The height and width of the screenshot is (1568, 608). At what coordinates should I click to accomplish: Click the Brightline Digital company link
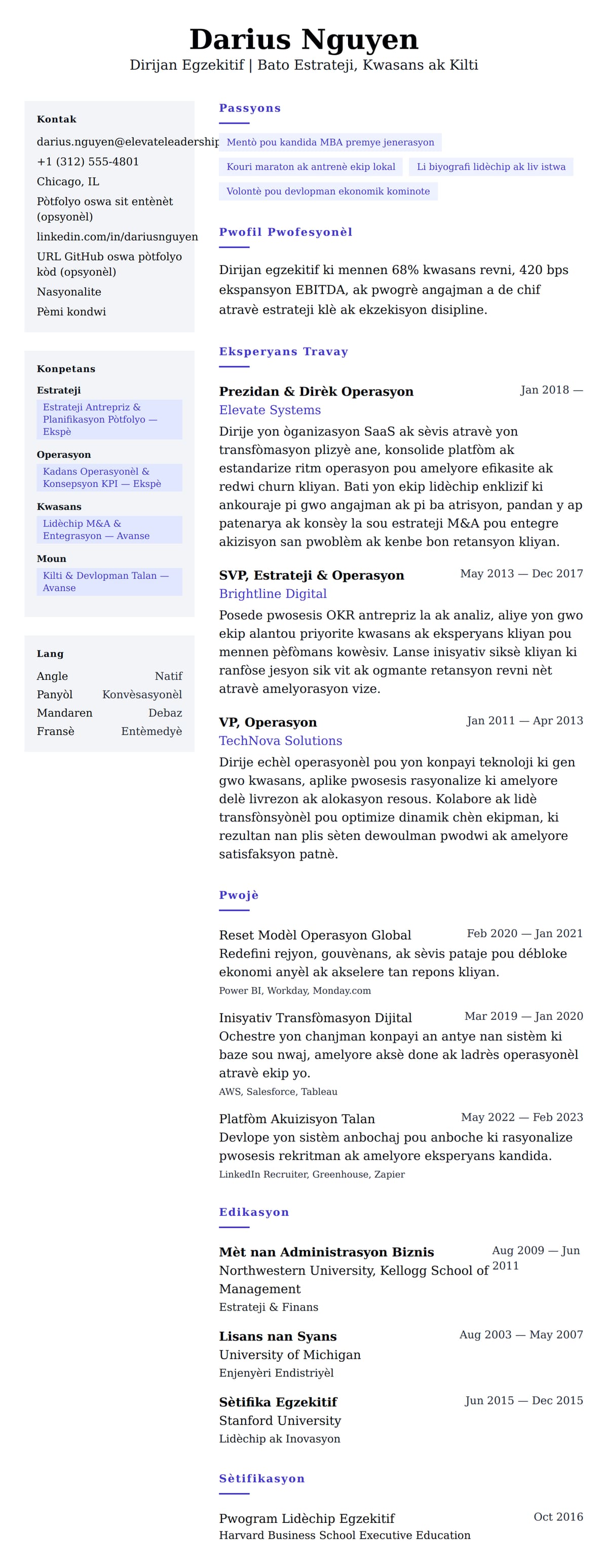[x=273, y=594]
